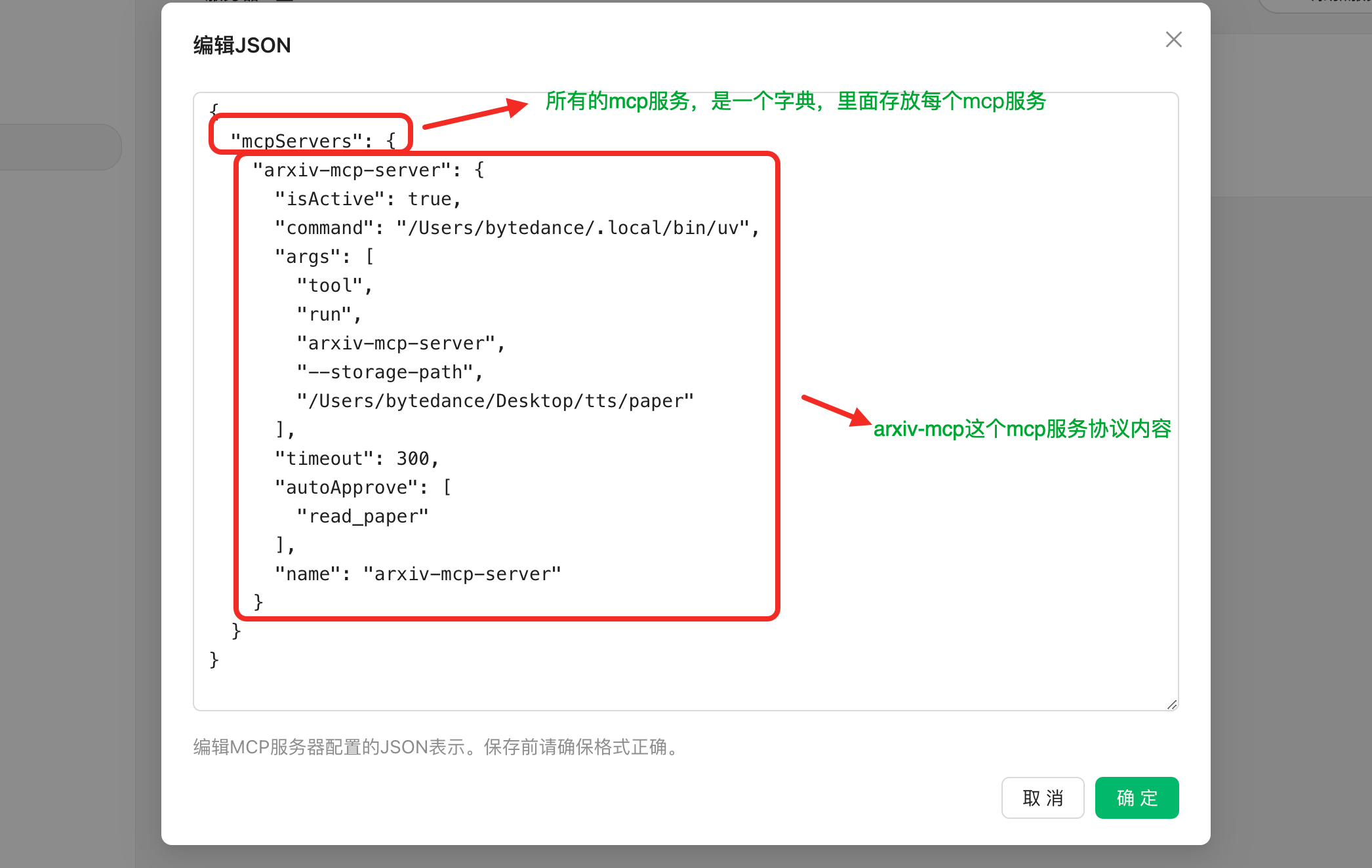Click the "read_paper" entry
The height and width of the screenshot is (868, 1372).
tap(363, 516)
